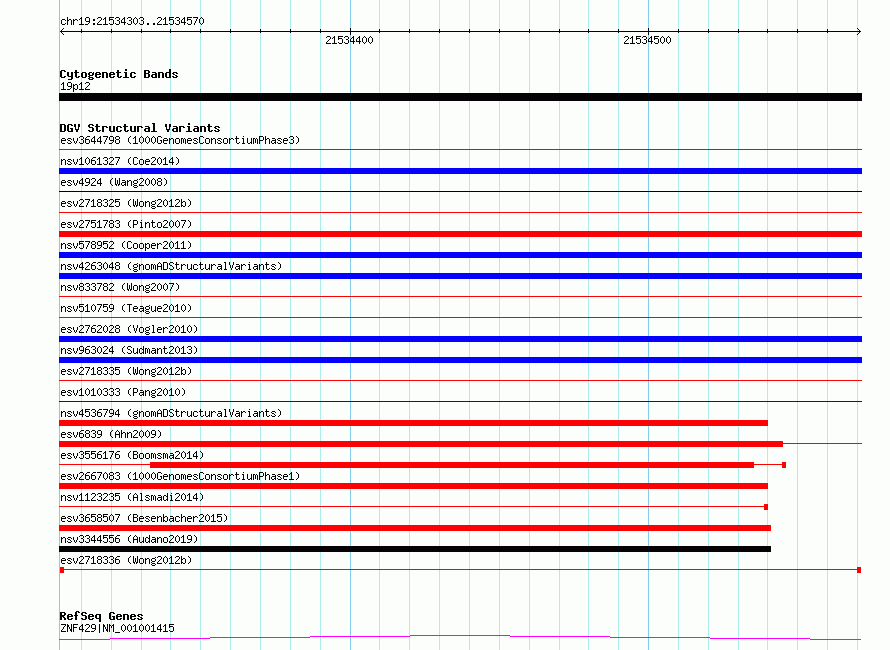Select variant esv2667083 (1000GenomesConsortiumPhase1) label
890x650 pixels.
(x=180, y=476)
